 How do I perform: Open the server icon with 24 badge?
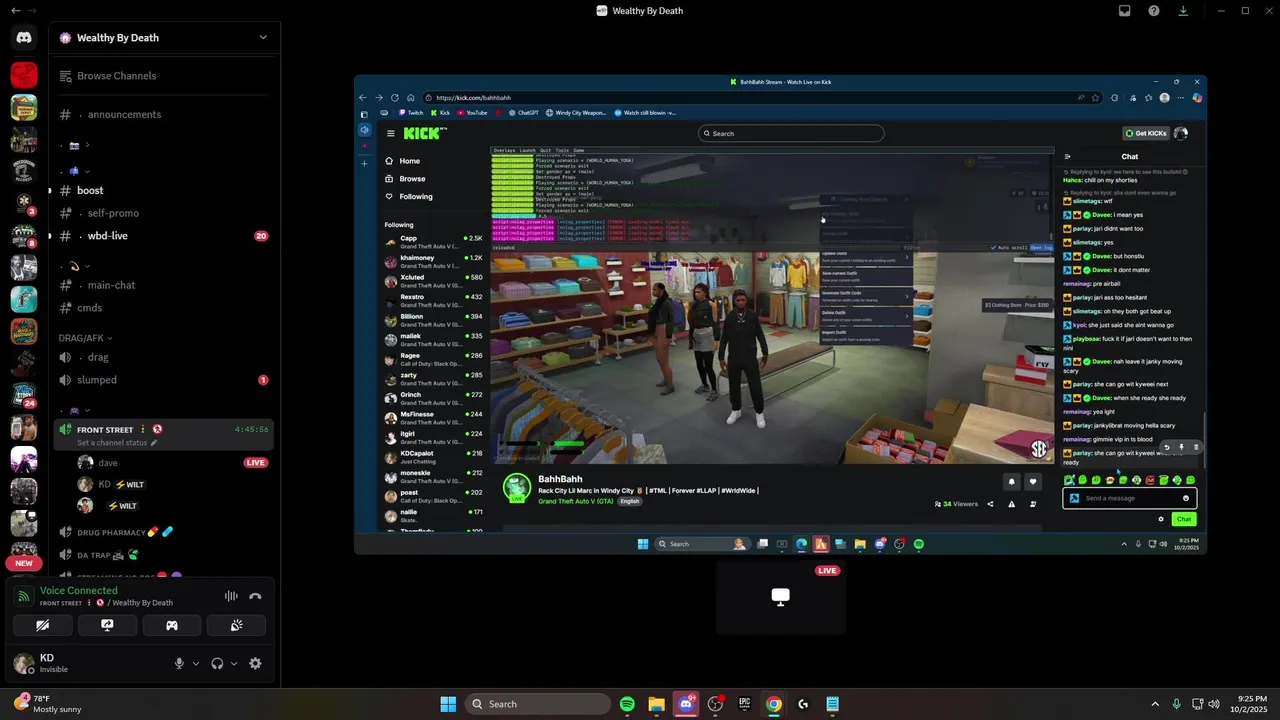(x=24, y=395)
